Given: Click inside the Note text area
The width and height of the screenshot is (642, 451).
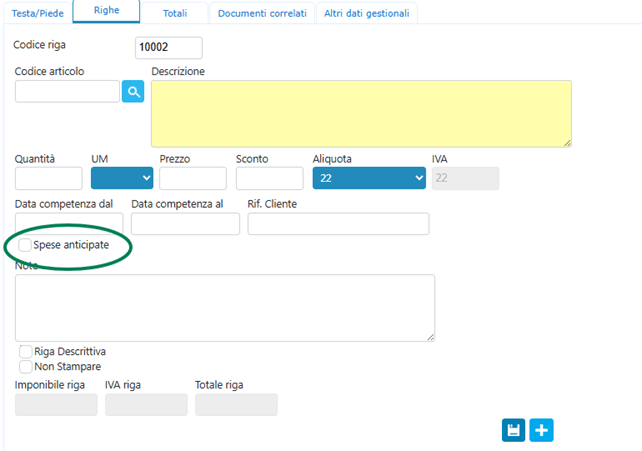Looking at the screenshot, I should click(225, 308).
